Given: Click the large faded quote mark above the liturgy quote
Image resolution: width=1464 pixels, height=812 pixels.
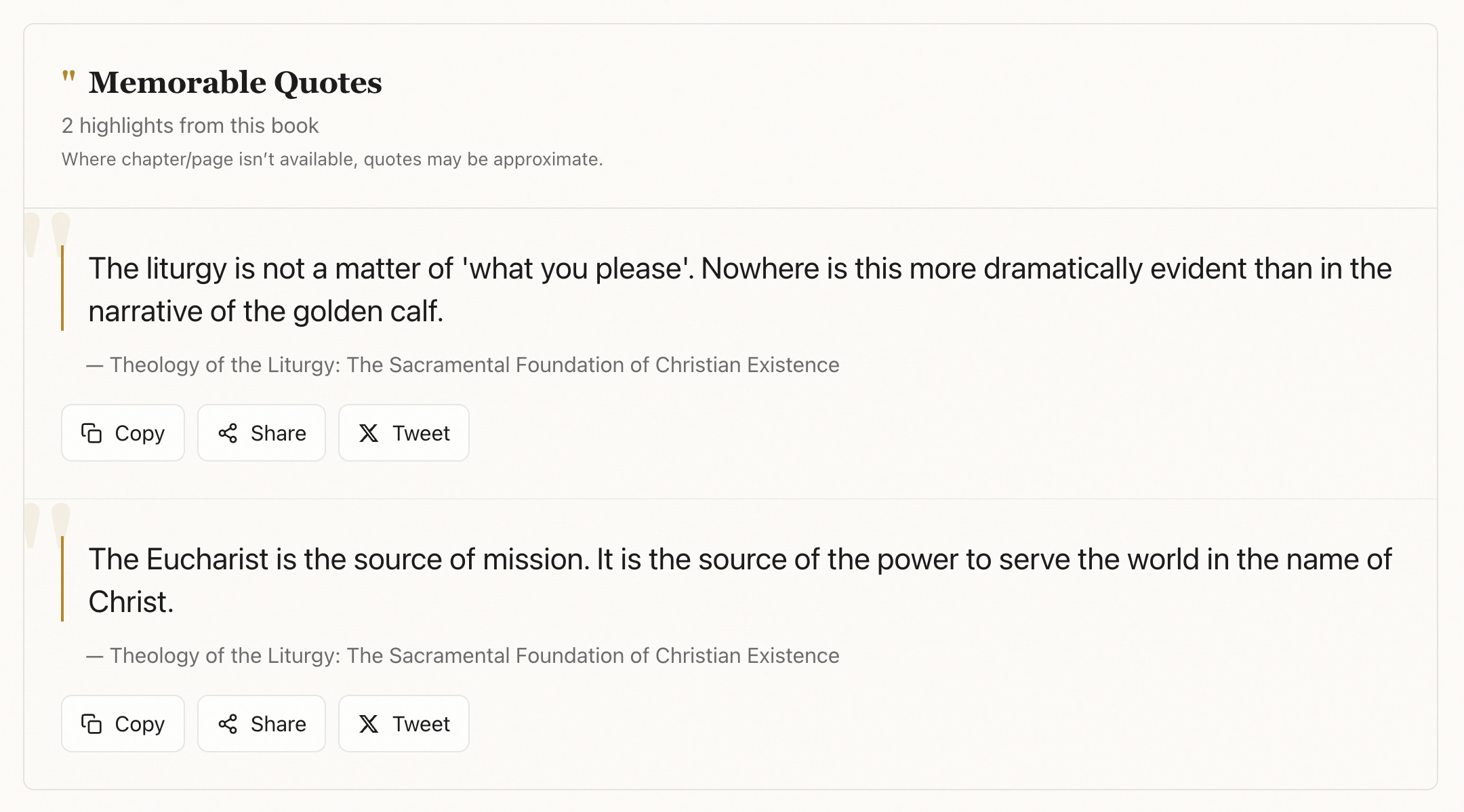Looking at the screenshot, I should 47,234.
